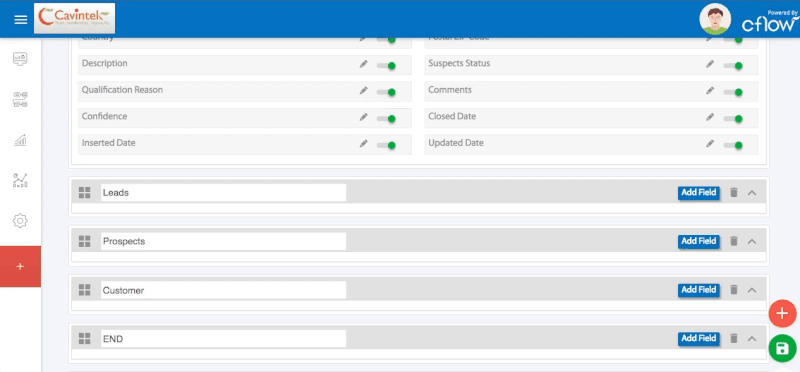Delete the END section with trash icon

click(x=734, y=338)
